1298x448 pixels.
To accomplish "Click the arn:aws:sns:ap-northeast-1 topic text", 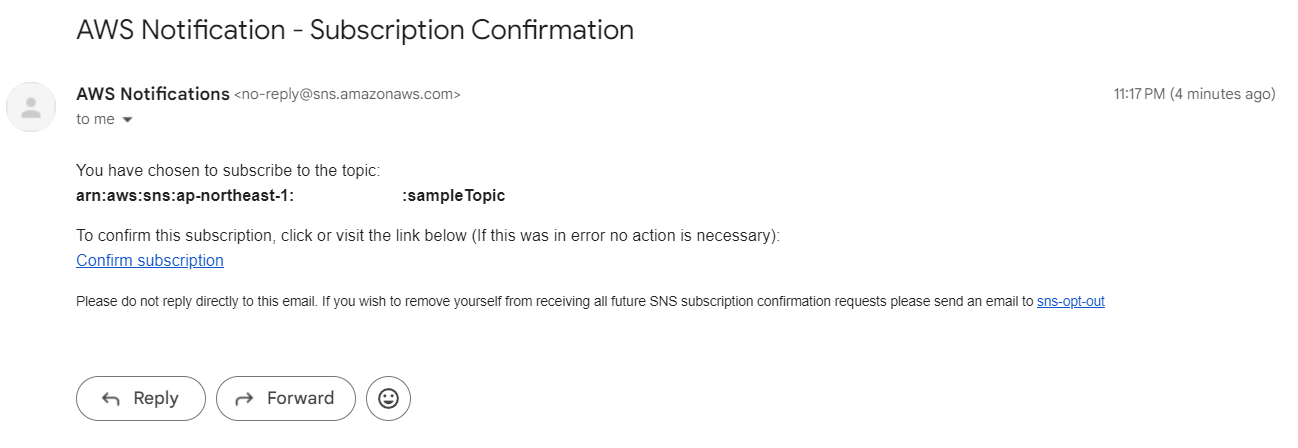I will pos(185,196).
